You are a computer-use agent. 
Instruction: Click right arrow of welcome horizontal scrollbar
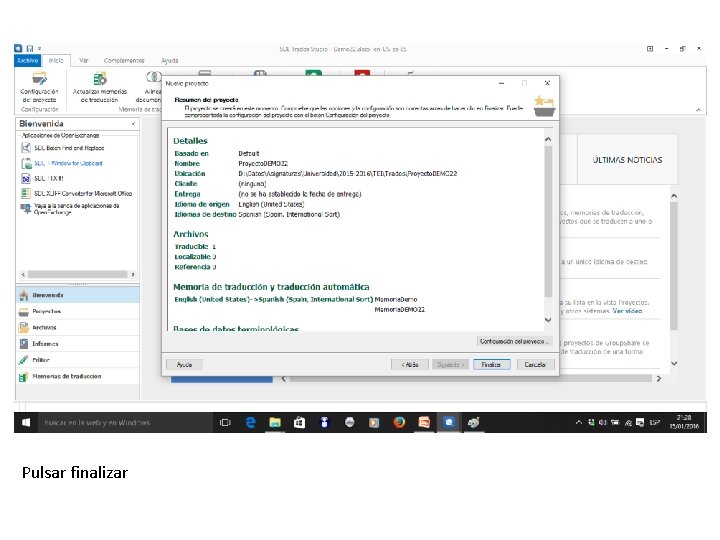point(659,379)
